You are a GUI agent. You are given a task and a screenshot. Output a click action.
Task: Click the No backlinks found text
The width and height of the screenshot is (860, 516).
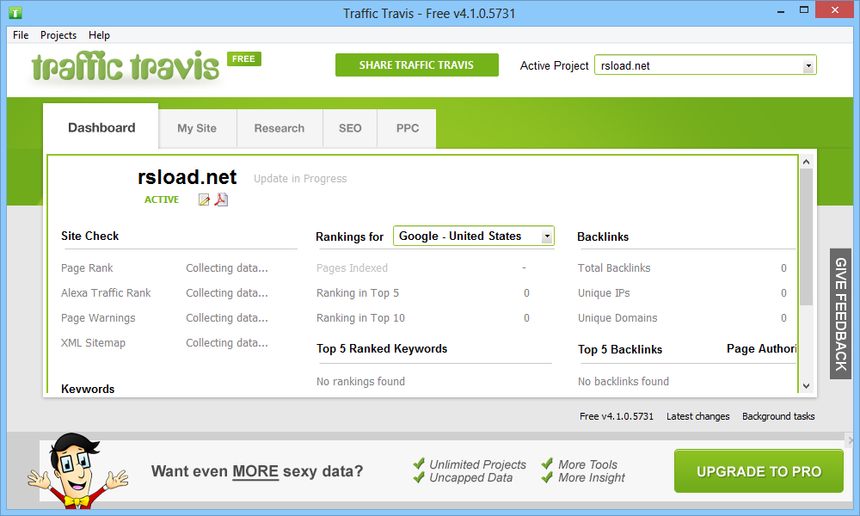point(623,381)
